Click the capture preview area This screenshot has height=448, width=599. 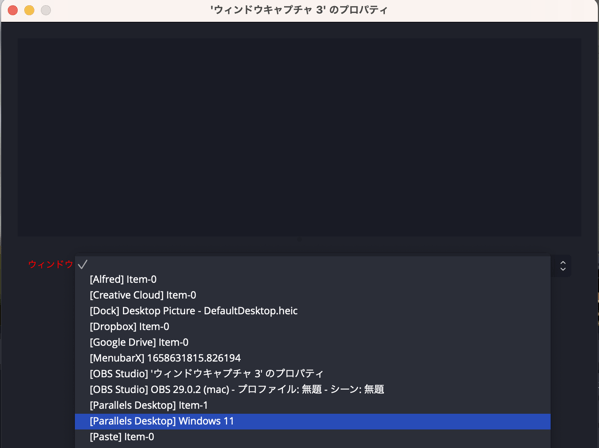(299, 137)
